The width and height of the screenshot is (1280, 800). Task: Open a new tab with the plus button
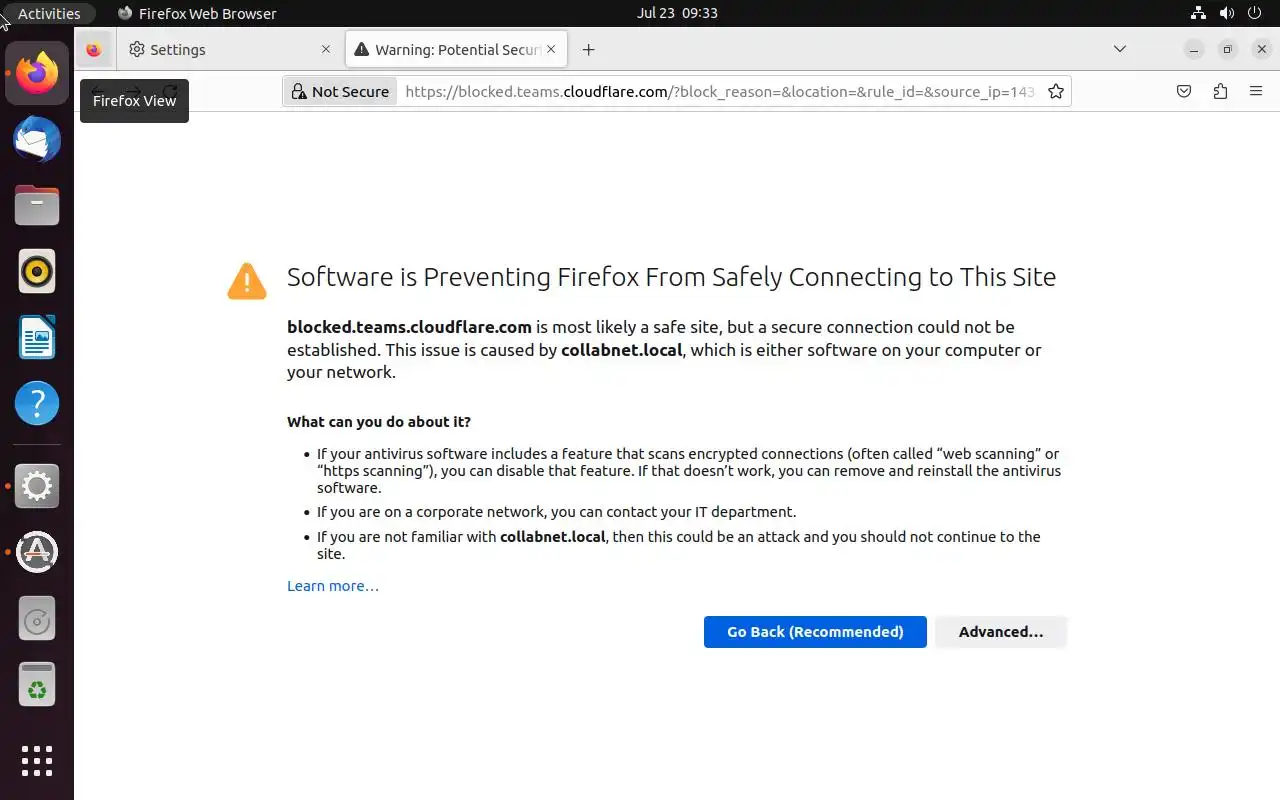pyautogui.click(x=588, y=49)
